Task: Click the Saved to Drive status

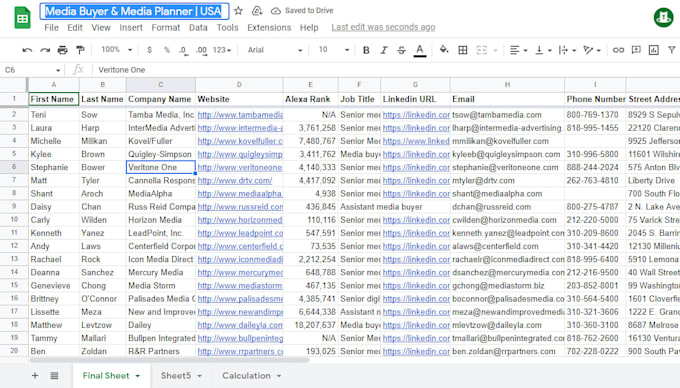Action: click(x=302, y=11)
